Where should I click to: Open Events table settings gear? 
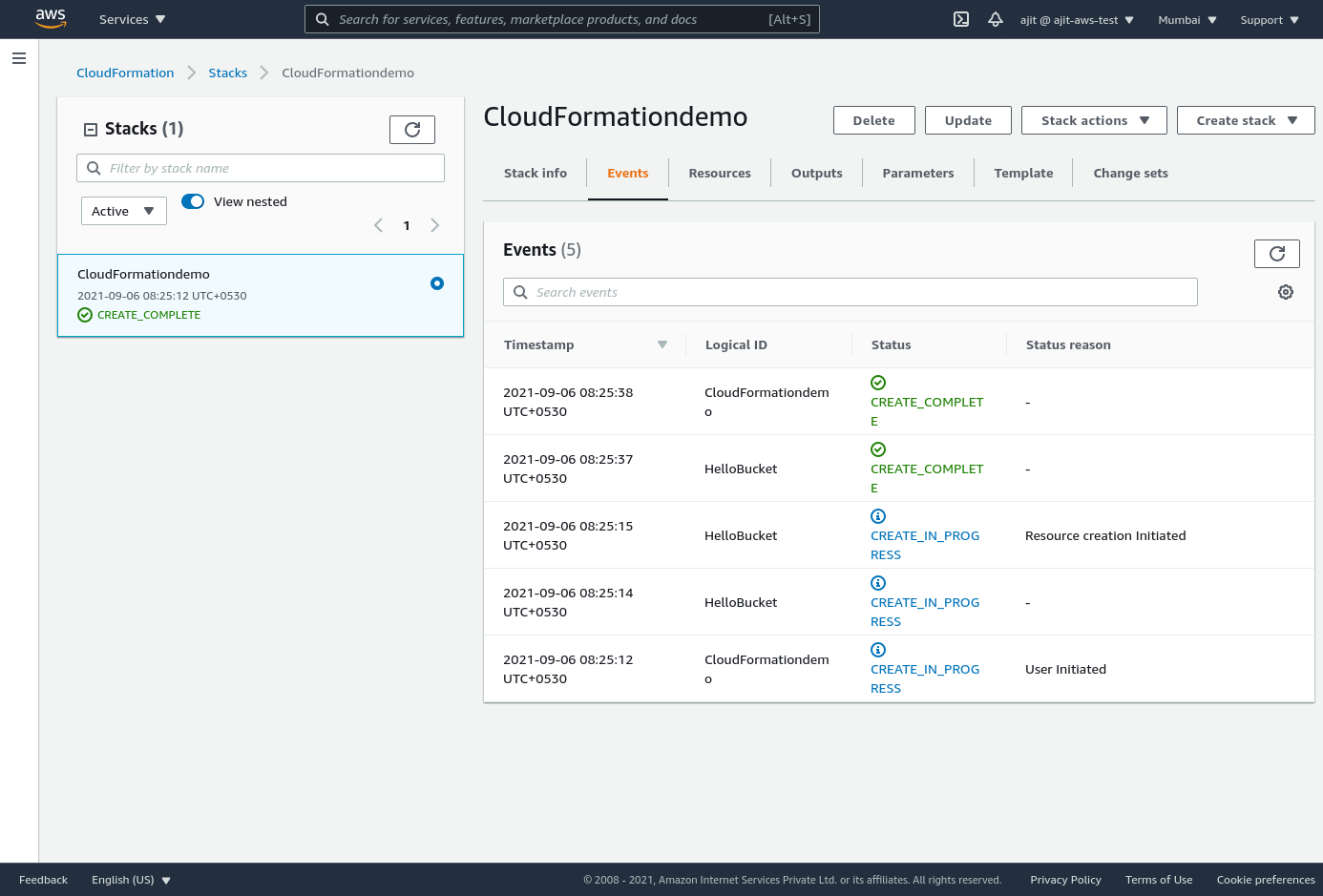pyautogui.click(x=1286, y=292)
